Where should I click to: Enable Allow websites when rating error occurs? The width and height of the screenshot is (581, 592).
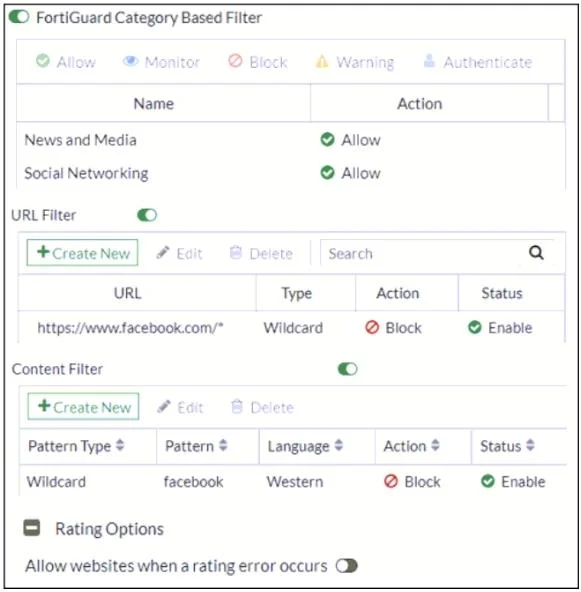347,566
